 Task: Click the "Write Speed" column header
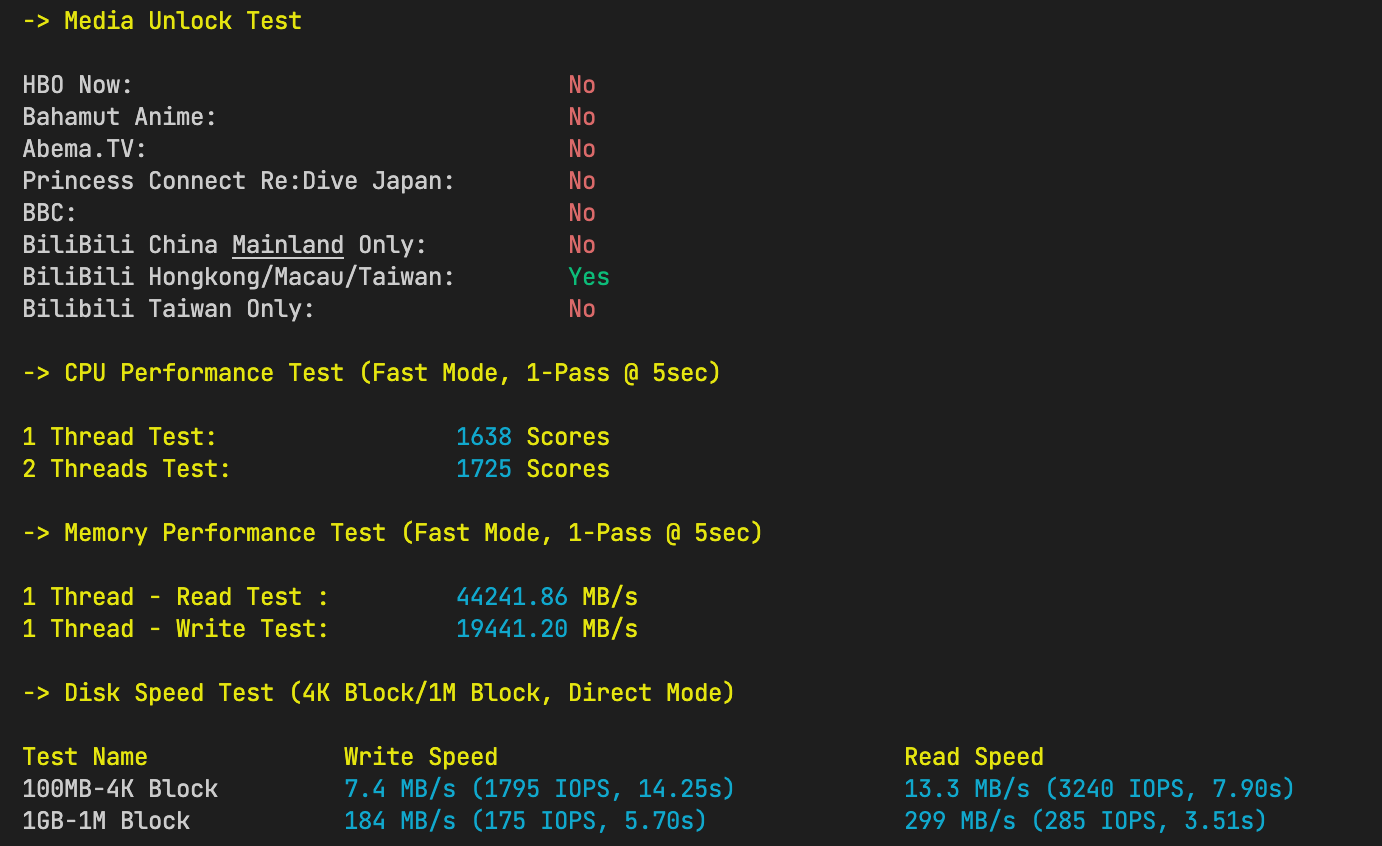click(x=421, y=757)
